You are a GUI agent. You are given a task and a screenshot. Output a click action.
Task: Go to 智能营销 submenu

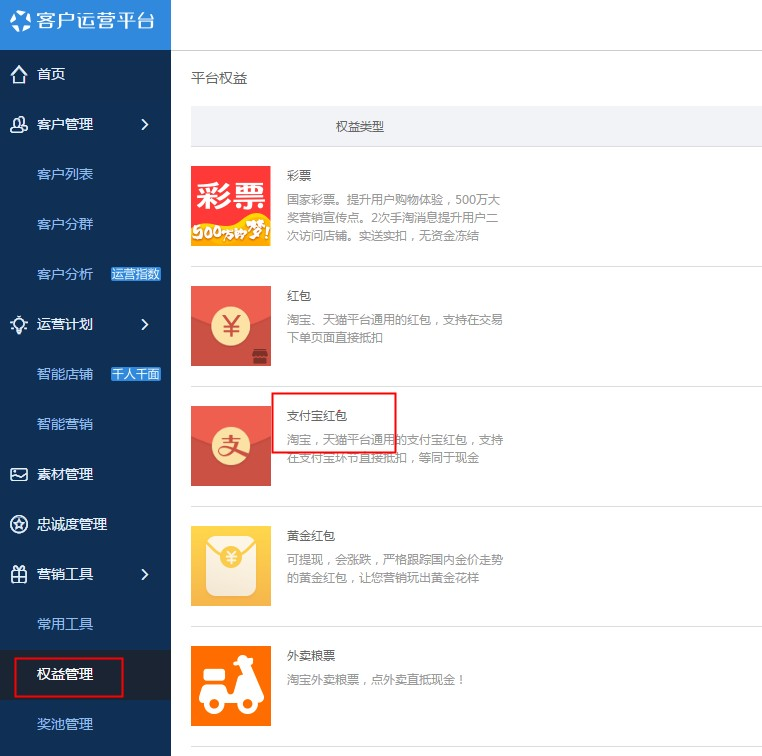[x=65, y=425]
